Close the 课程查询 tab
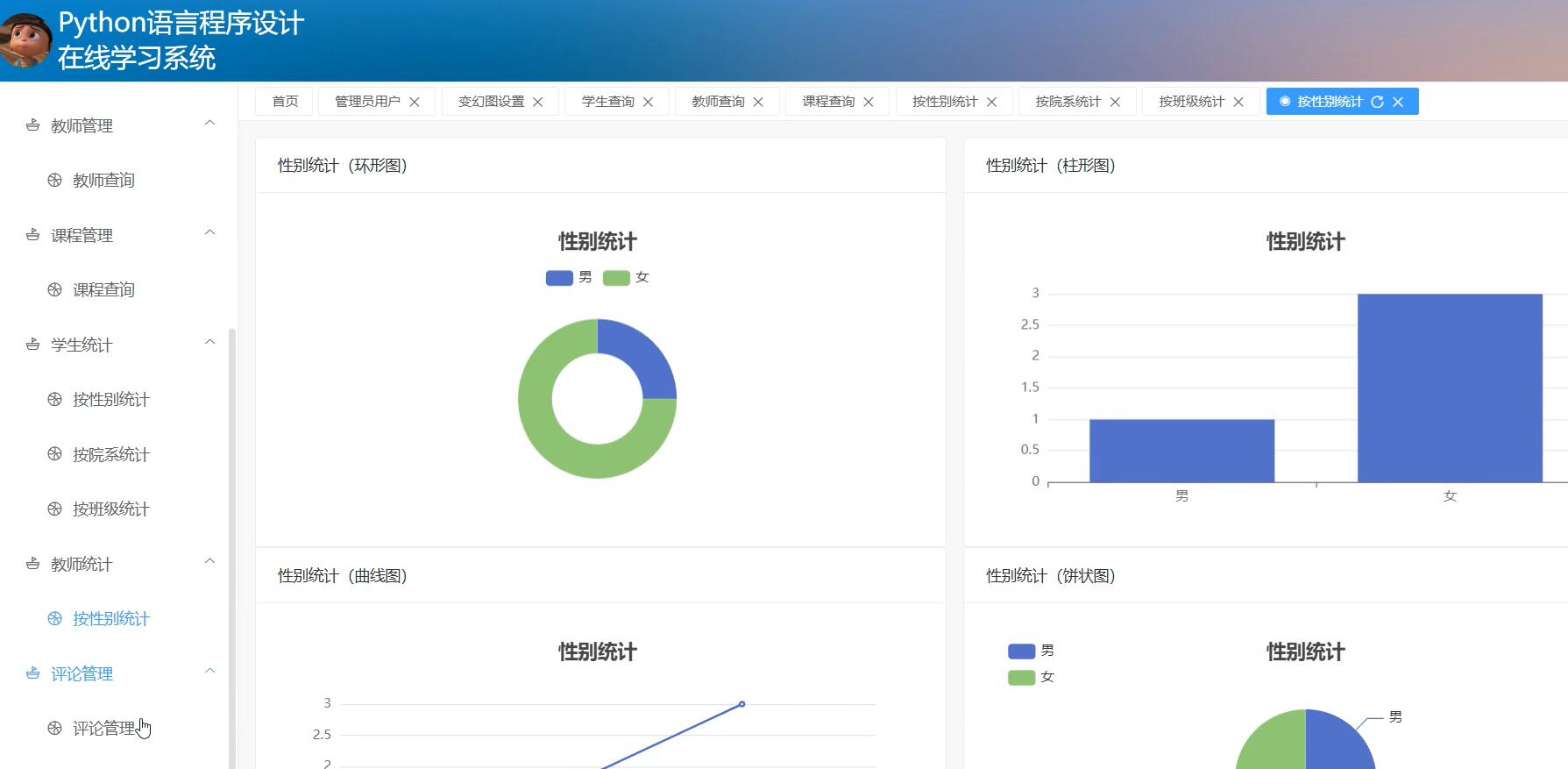The height and width of the screenshot is (769, 1568). (869, 102)
